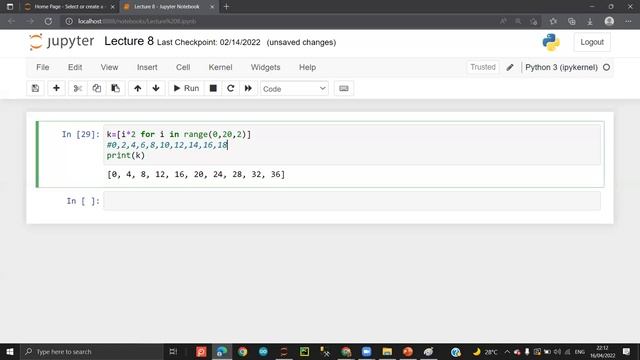Open the notification center icon
Screen dimensions: 640x360
[x=627, y=352]
